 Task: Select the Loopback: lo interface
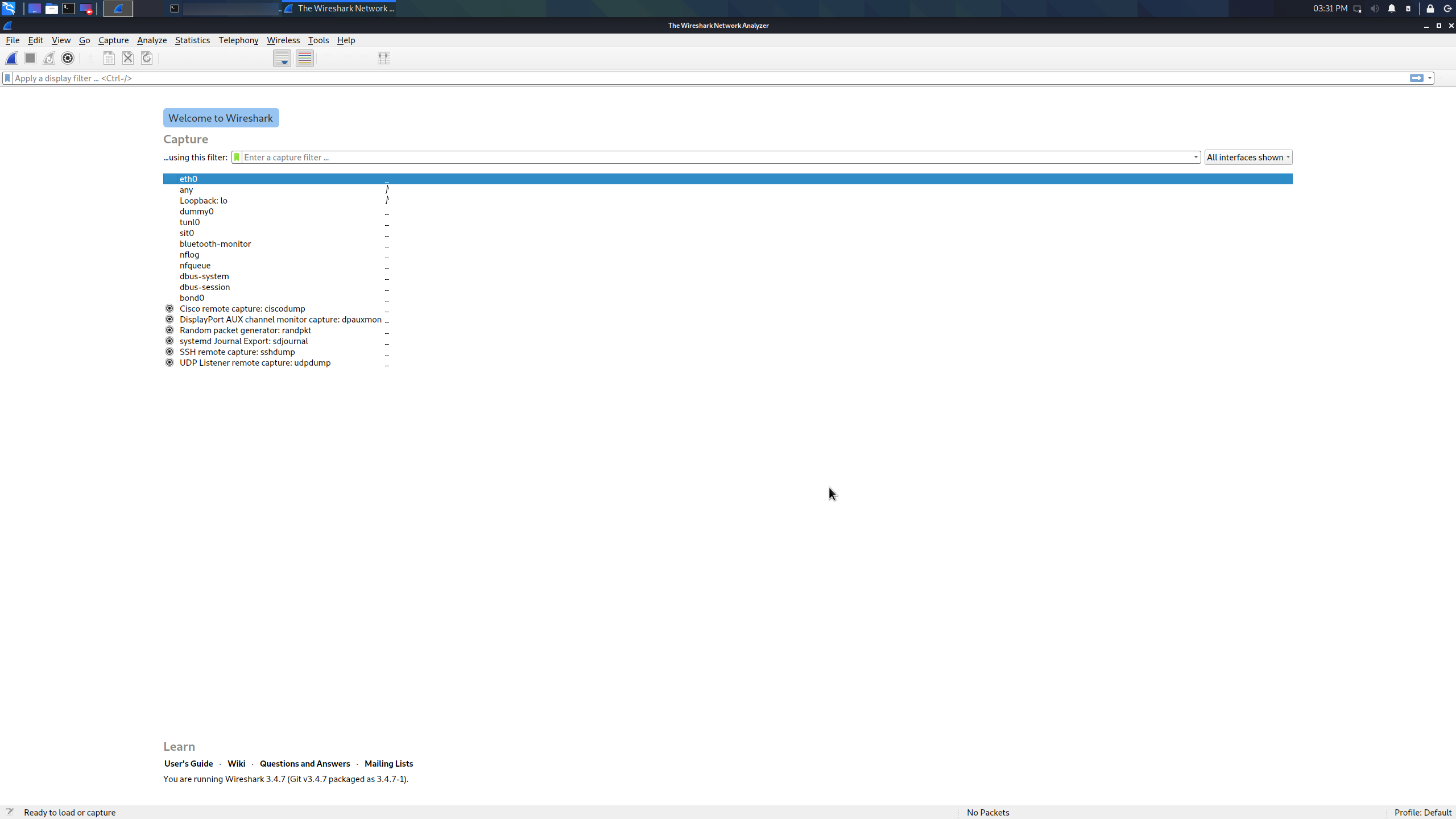pyautogui.click(x=204, y=201)
